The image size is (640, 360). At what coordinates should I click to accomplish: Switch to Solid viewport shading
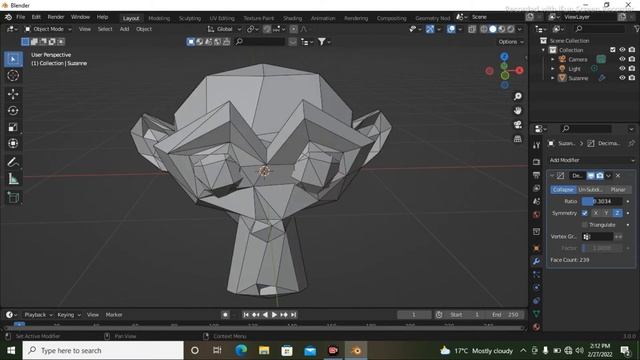493,29
